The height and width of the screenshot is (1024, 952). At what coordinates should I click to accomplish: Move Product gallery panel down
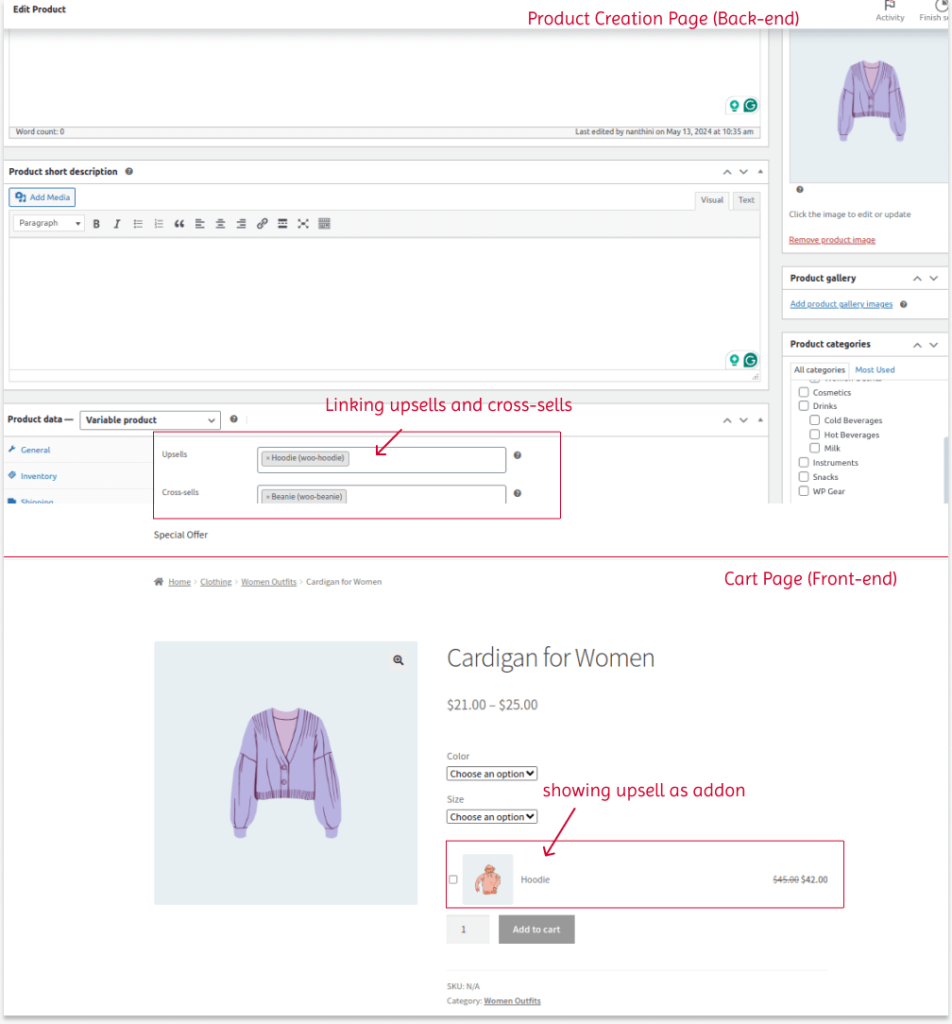click(x=934, y=278)
